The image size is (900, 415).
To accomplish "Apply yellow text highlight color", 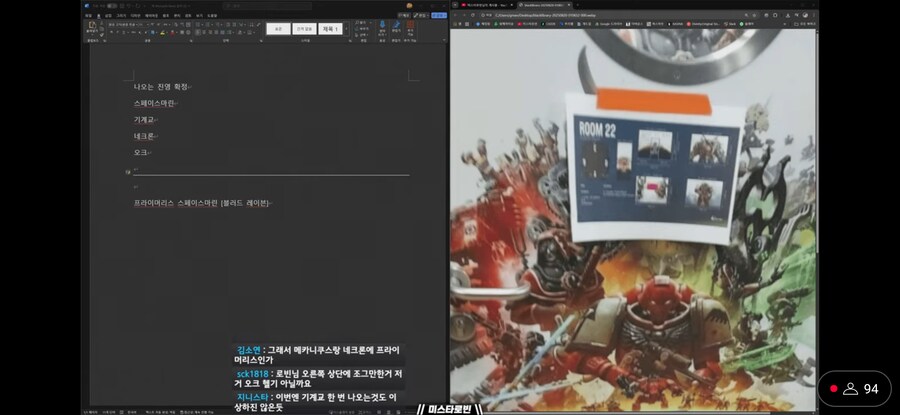I will point(162,33).
